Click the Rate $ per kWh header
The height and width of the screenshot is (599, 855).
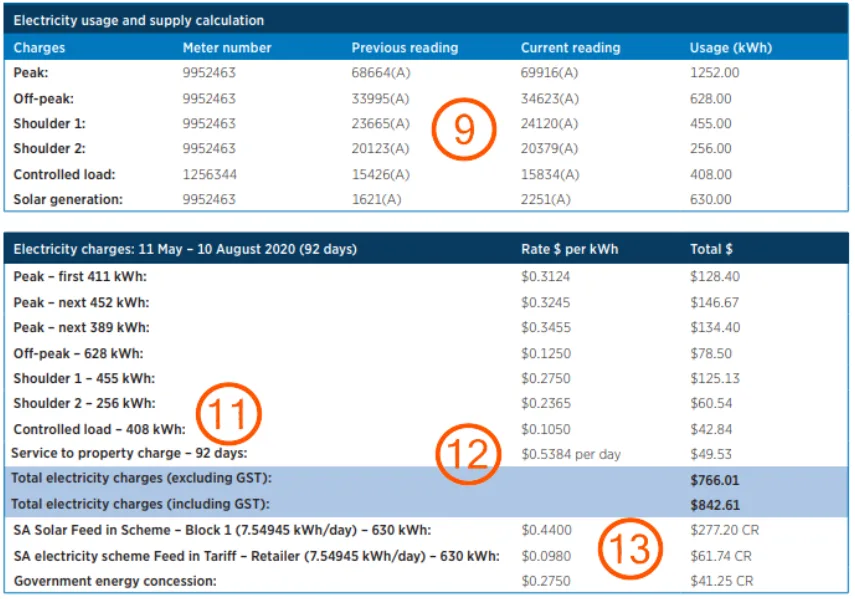point(571,249)
